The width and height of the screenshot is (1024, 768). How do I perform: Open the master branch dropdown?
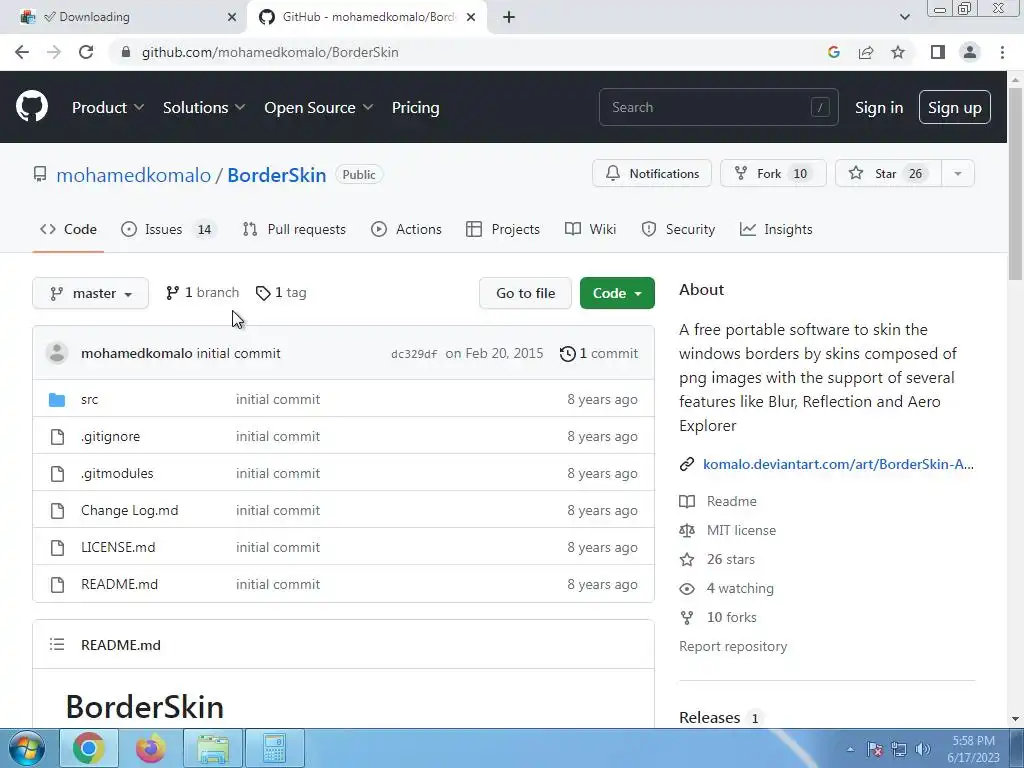click(91, 293)
